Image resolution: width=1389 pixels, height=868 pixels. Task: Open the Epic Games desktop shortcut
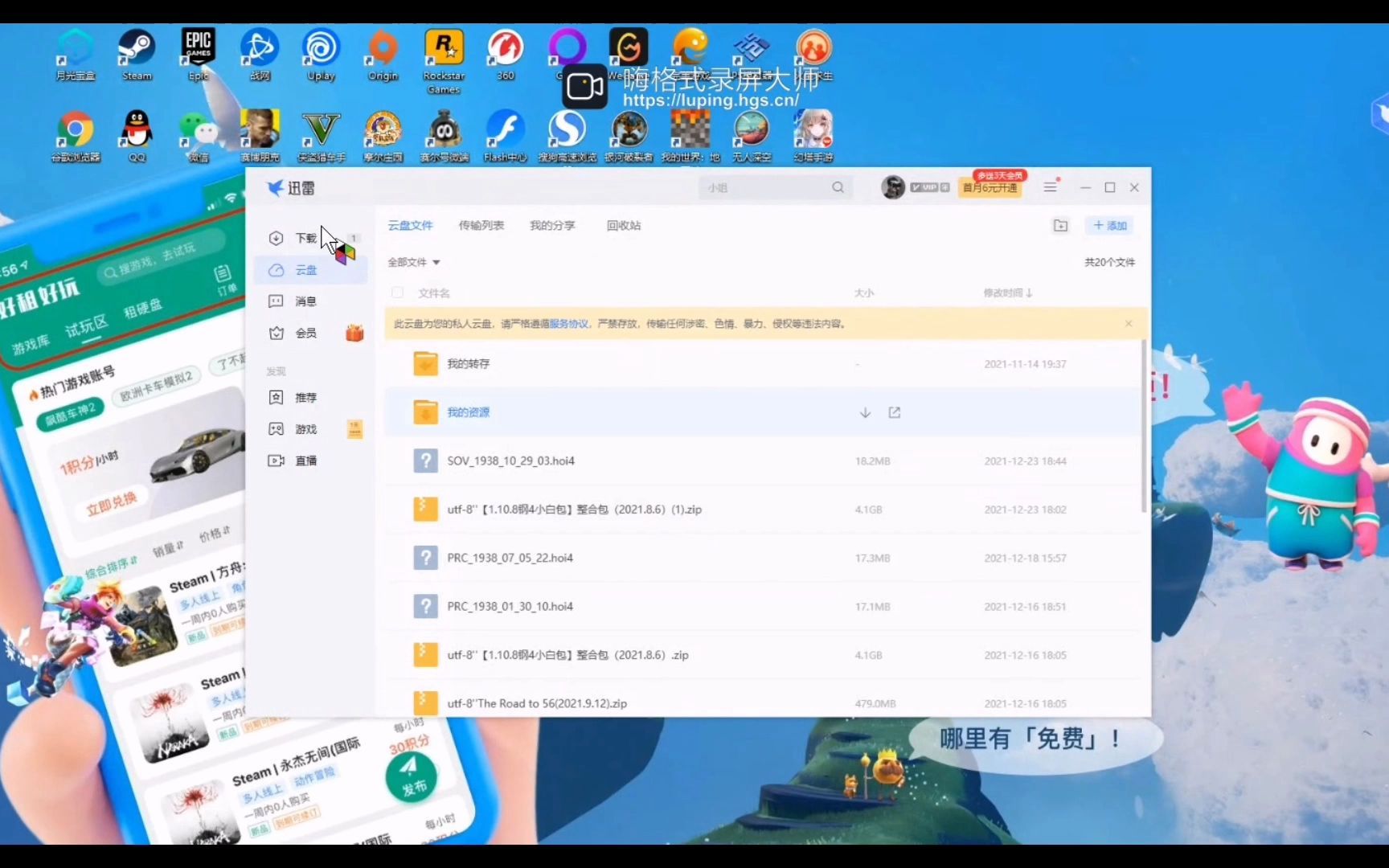(198, 55)
